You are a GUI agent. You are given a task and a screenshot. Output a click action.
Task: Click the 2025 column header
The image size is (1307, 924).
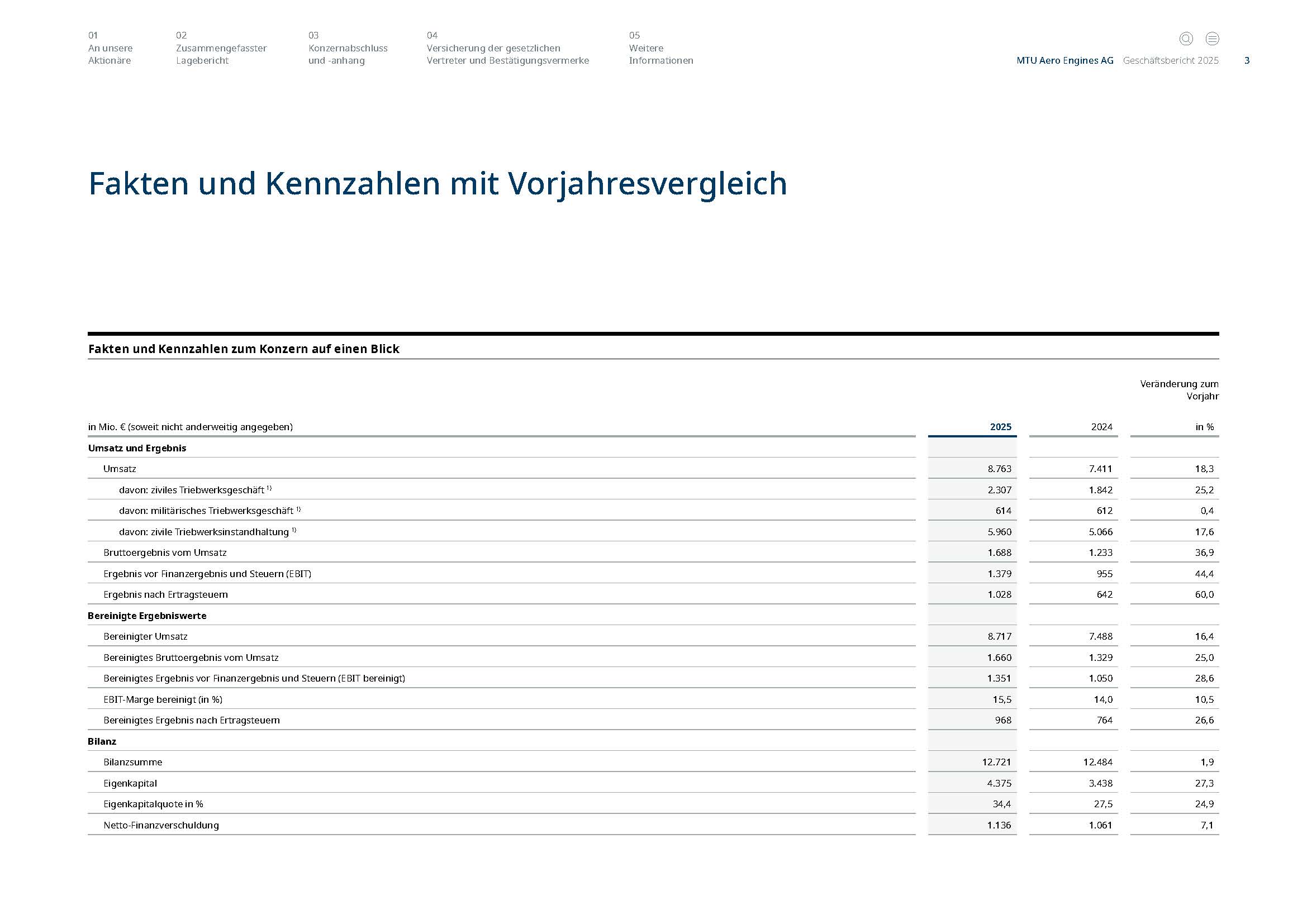[1000, 427]
